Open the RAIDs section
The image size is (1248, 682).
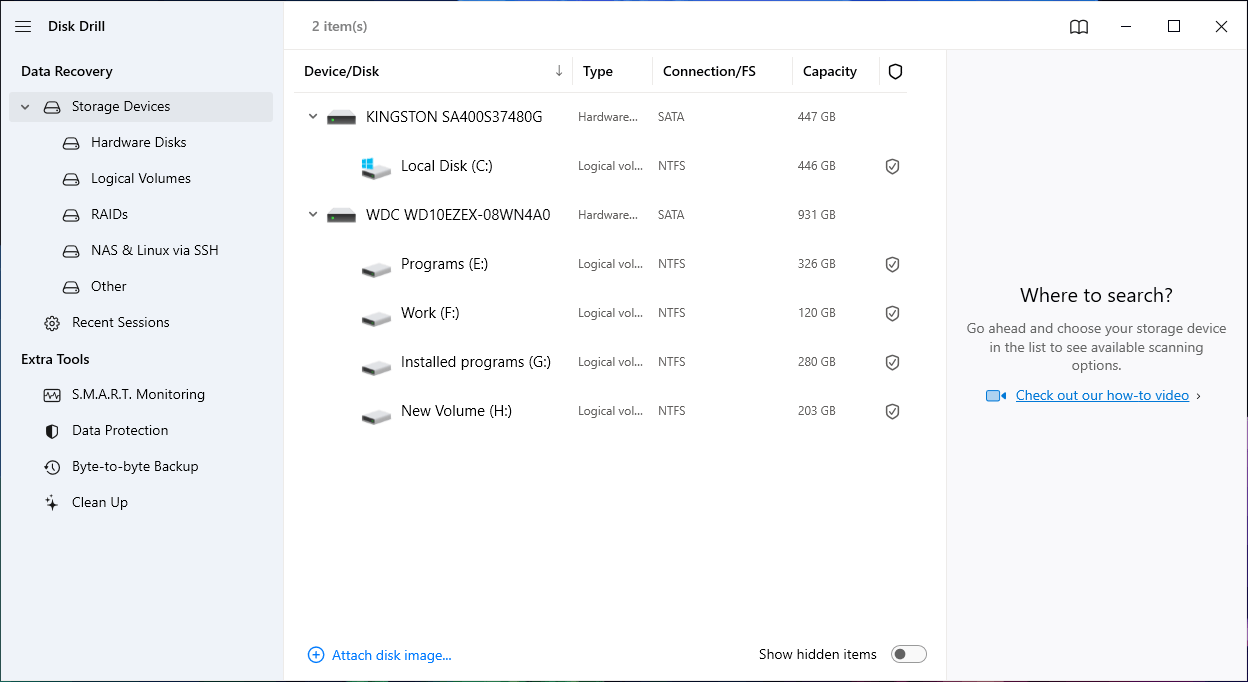pos(109,214)
